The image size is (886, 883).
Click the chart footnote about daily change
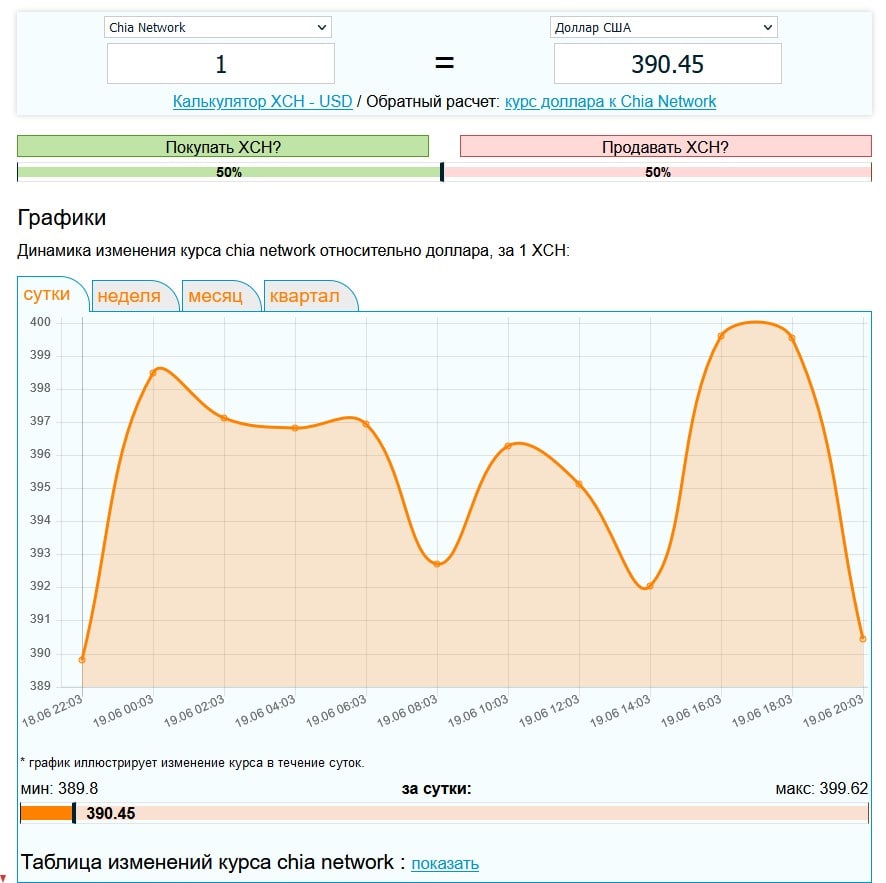coord(193,763)
